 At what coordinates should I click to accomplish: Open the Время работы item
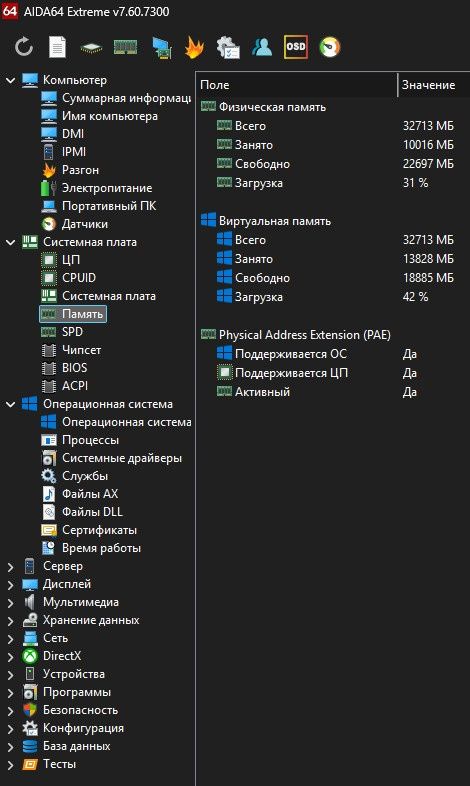pyautogui.click(x=91, y=548)
